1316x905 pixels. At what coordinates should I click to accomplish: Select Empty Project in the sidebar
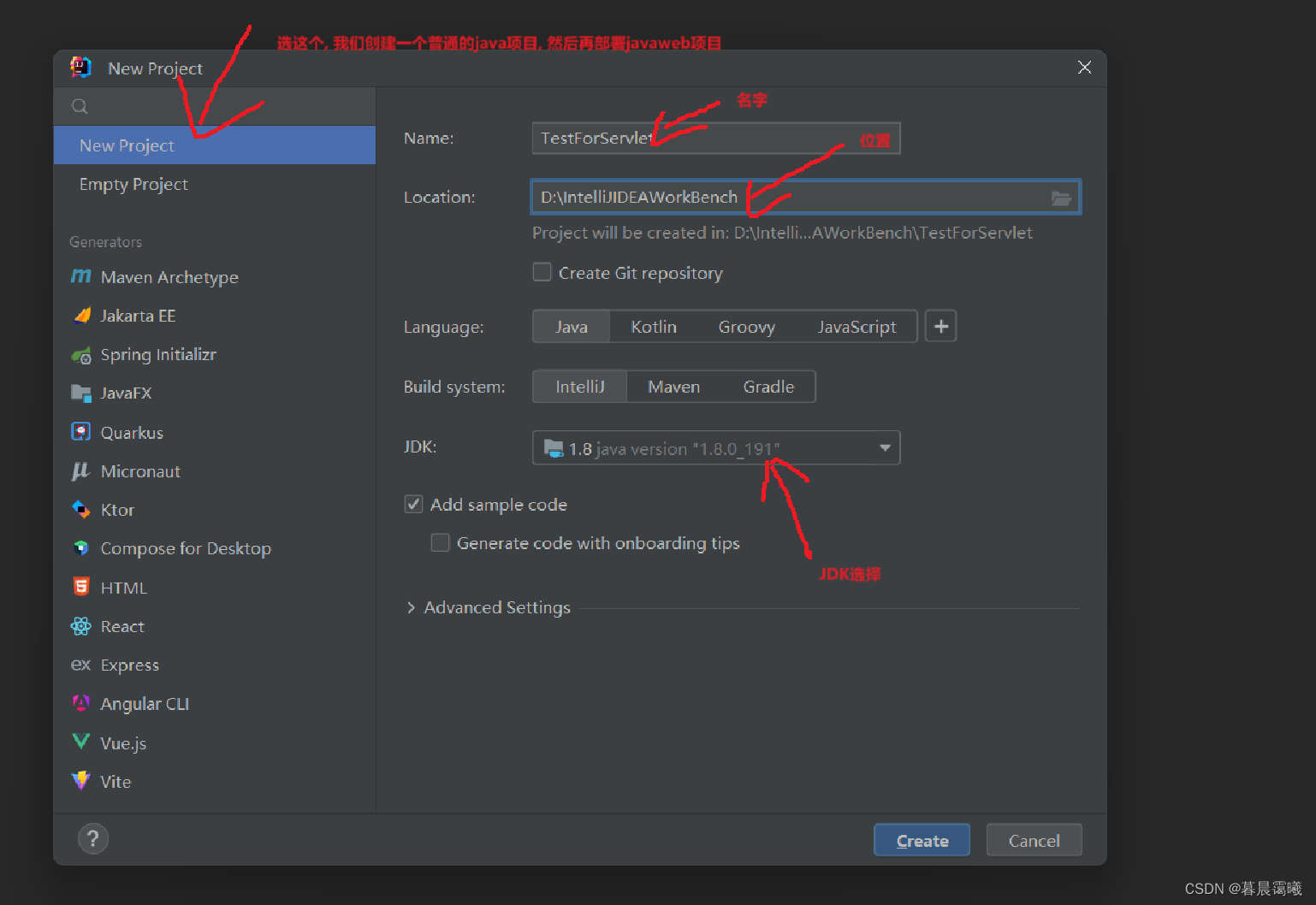click(215, 184)
